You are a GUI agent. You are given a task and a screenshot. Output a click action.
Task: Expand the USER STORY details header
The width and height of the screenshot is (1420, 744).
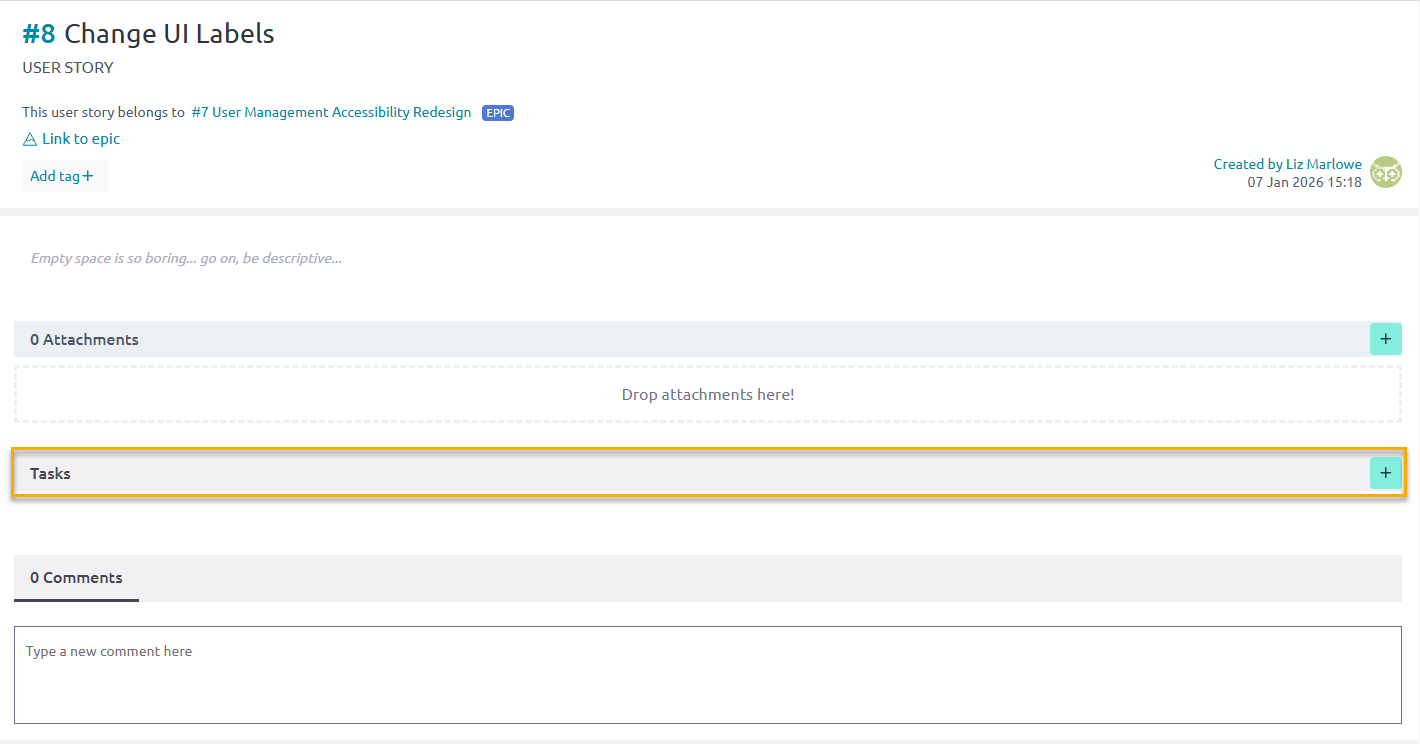point(68,68)
